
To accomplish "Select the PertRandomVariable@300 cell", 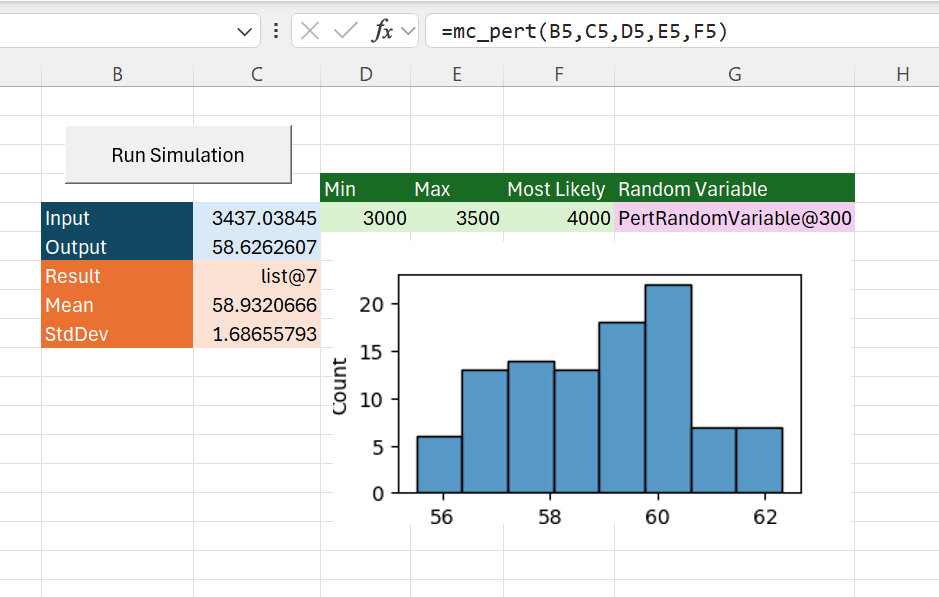I will pyautogui.click(x=735, y=217).
